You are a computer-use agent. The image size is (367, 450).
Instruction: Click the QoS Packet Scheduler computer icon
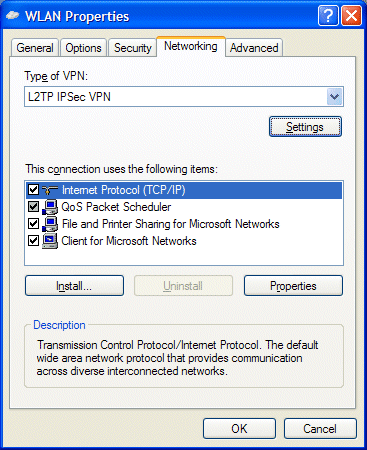[50, 207]
